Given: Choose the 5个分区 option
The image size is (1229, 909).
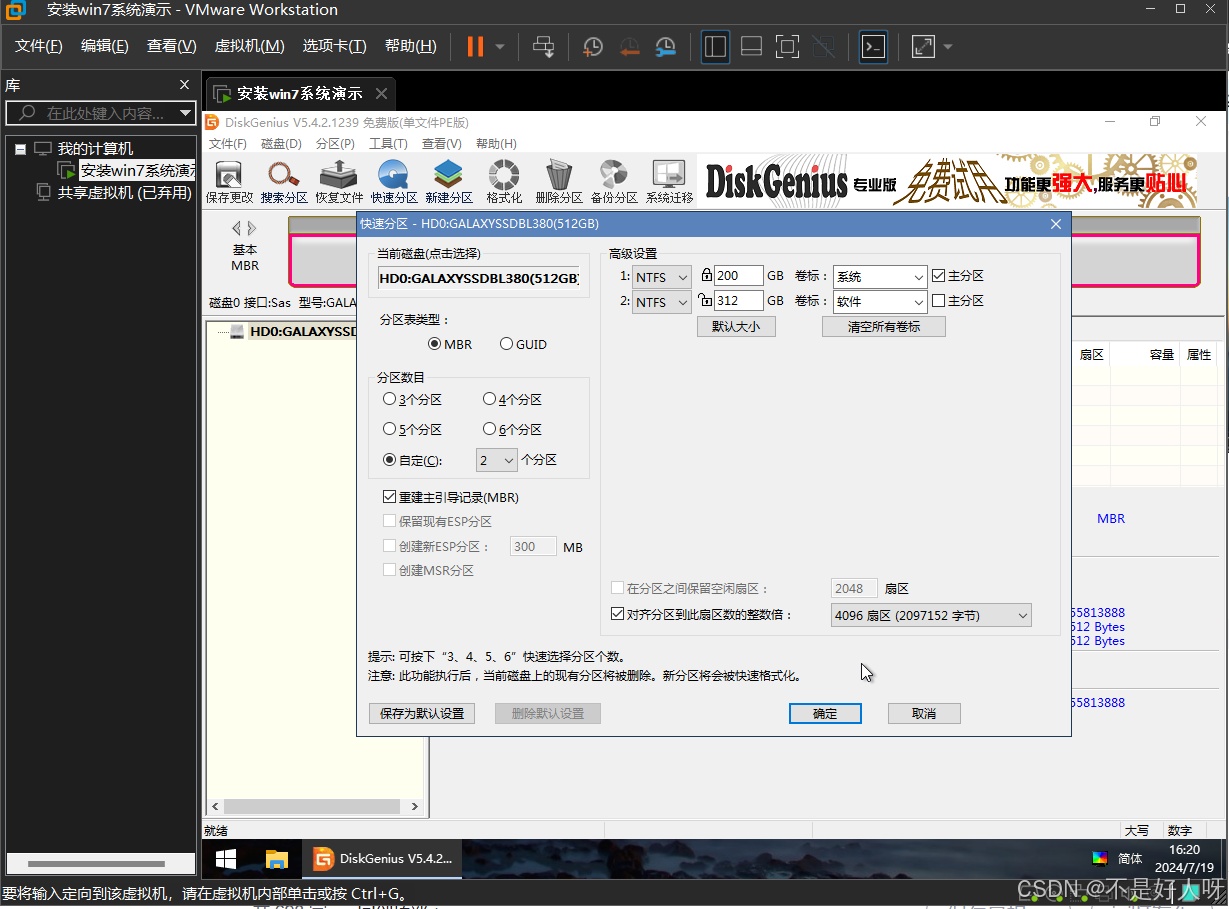Looking at the screenshot, I should [x=412, y=429].
